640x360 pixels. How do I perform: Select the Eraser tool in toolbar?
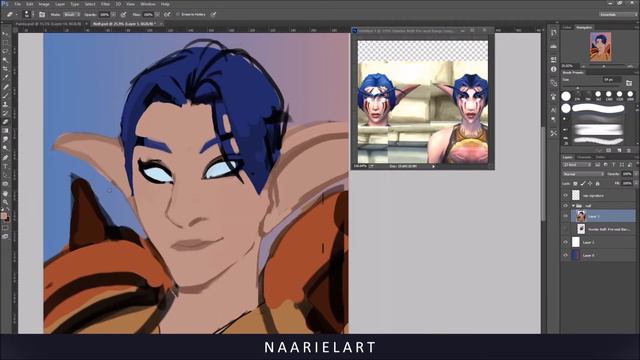[5, 122]
